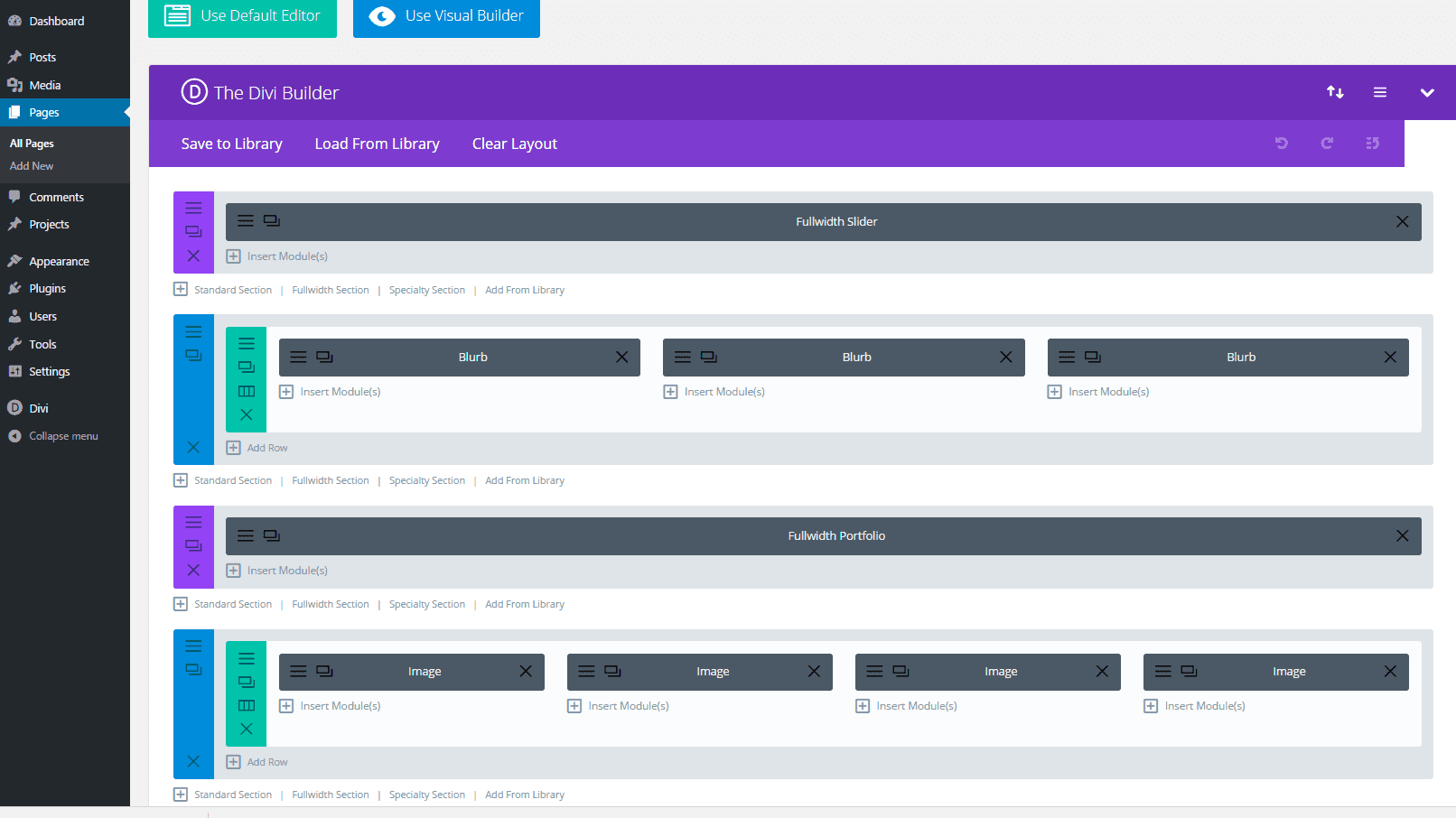The height and width of the screenshot is (818, 1456).
Task: Change column structure of Blurb row
Action: [x=246, y=391]
